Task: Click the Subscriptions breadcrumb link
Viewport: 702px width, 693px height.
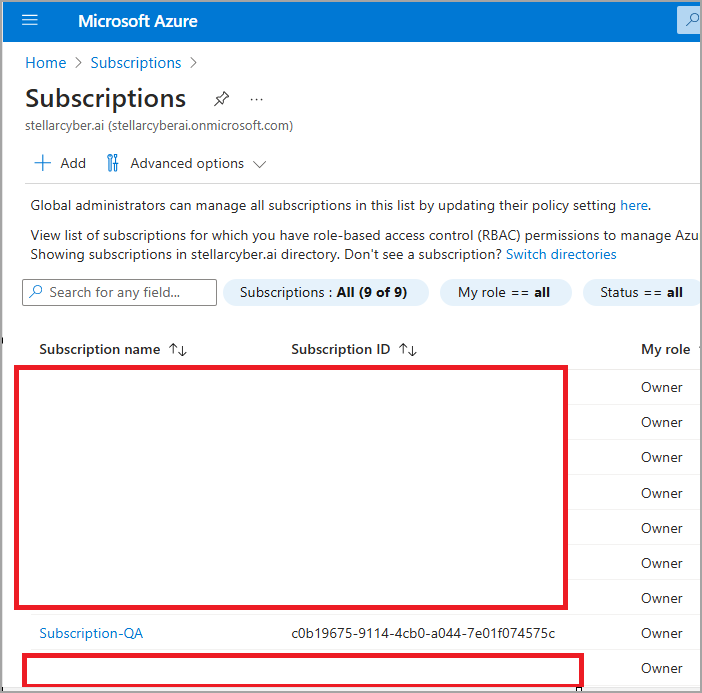Action: (x=136, y=62)
